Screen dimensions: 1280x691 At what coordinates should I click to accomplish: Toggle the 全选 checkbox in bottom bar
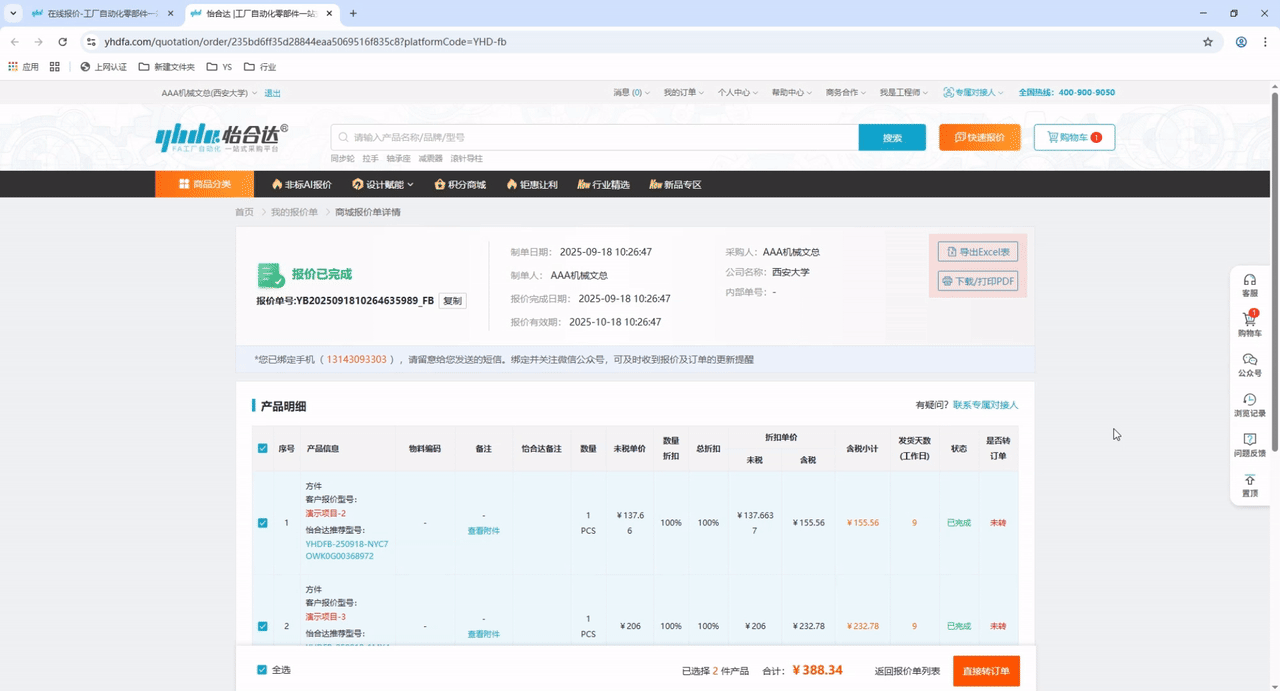pos(262,670)
